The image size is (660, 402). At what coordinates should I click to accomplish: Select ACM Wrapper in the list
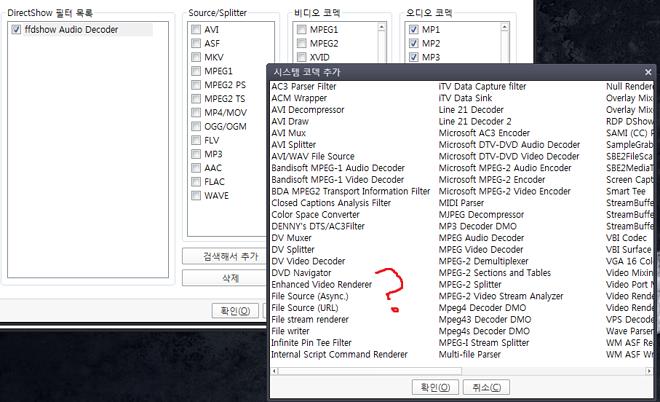click(x=299, y=98)
